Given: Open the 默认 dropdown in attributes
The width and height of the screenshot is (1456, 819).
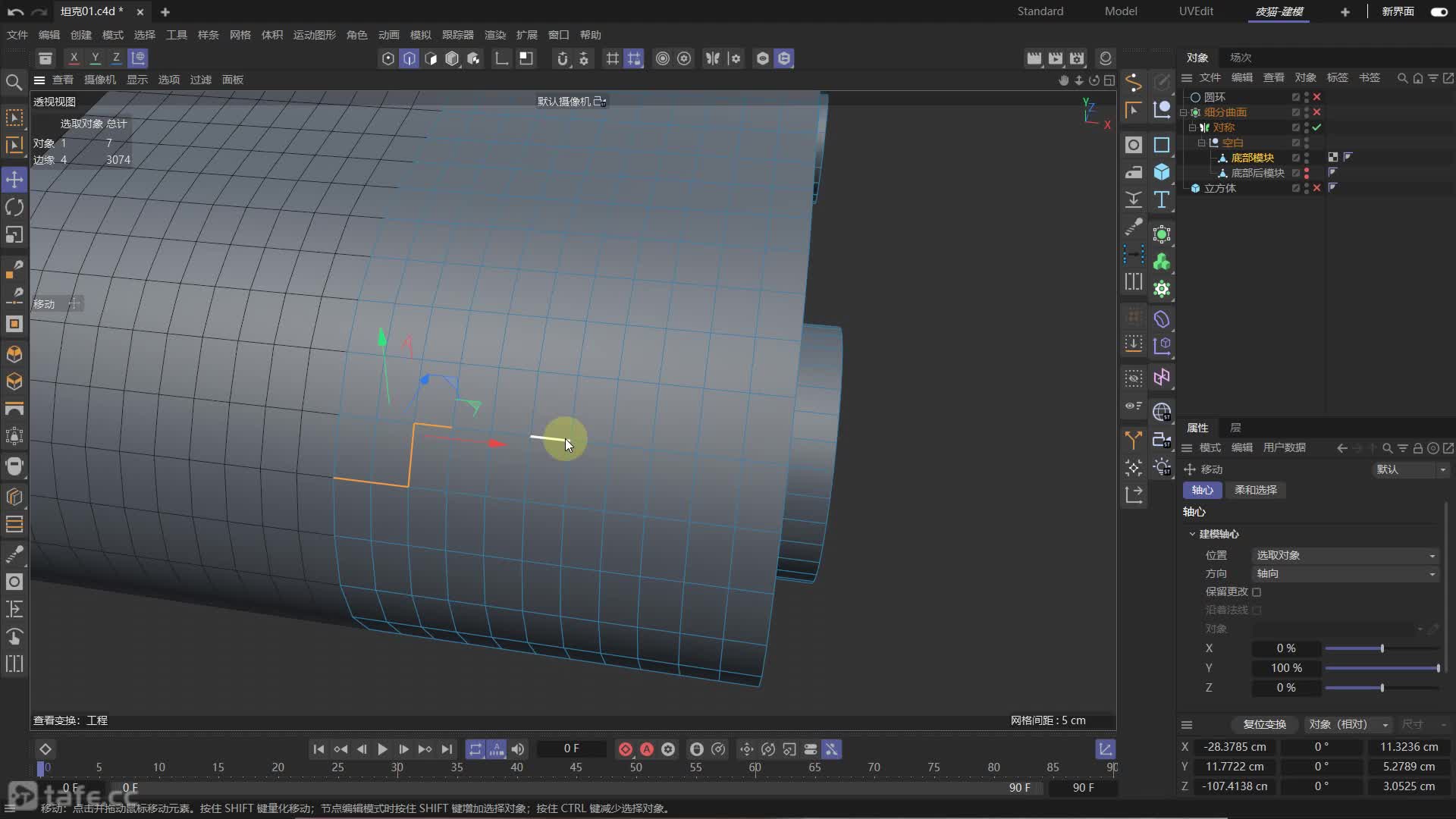Looking at the screenshot, I should pyautogui.click(x=1411, y=469).
